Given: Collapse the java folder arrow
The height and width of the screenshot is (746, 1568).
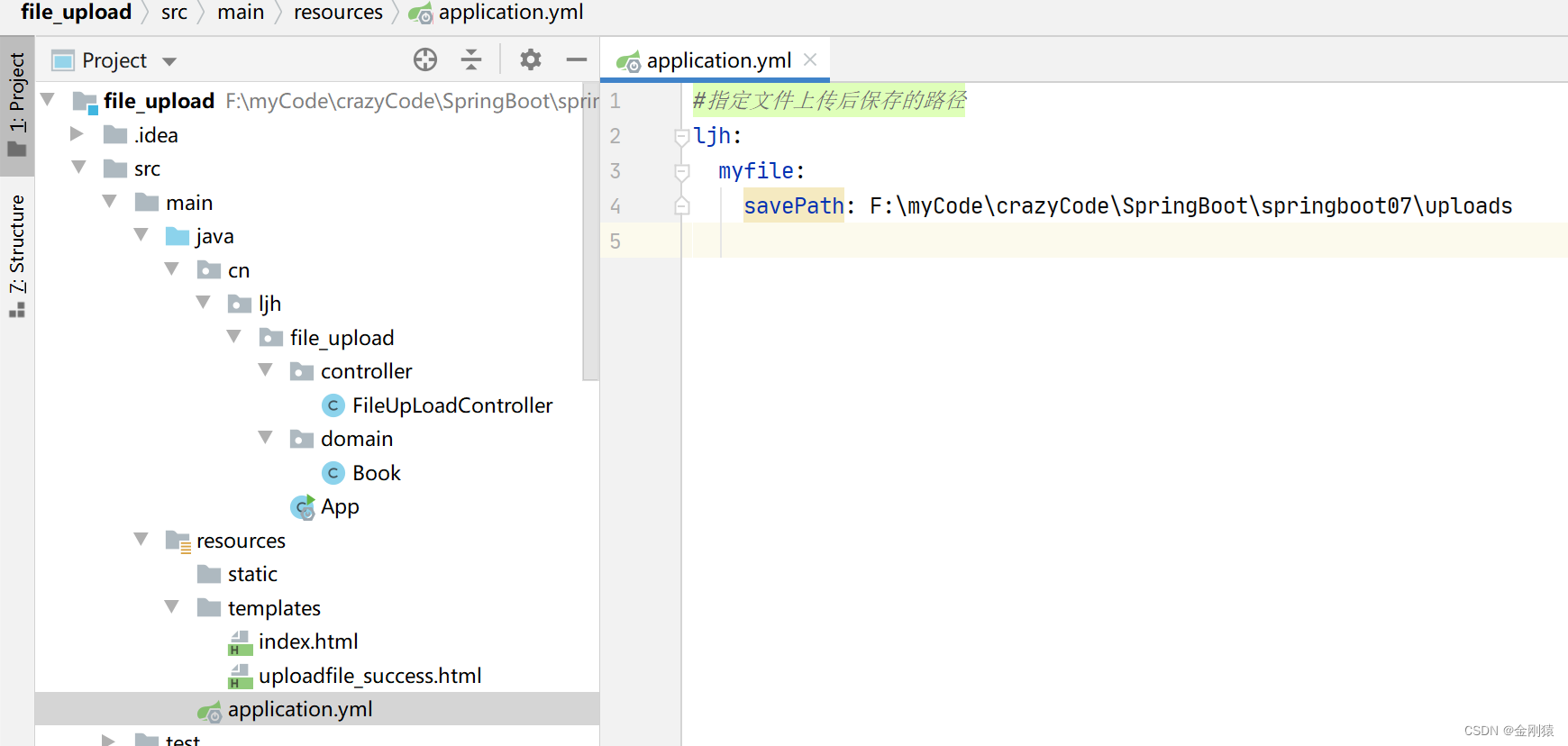Looking at the screenshot, I should pos(141,234).
